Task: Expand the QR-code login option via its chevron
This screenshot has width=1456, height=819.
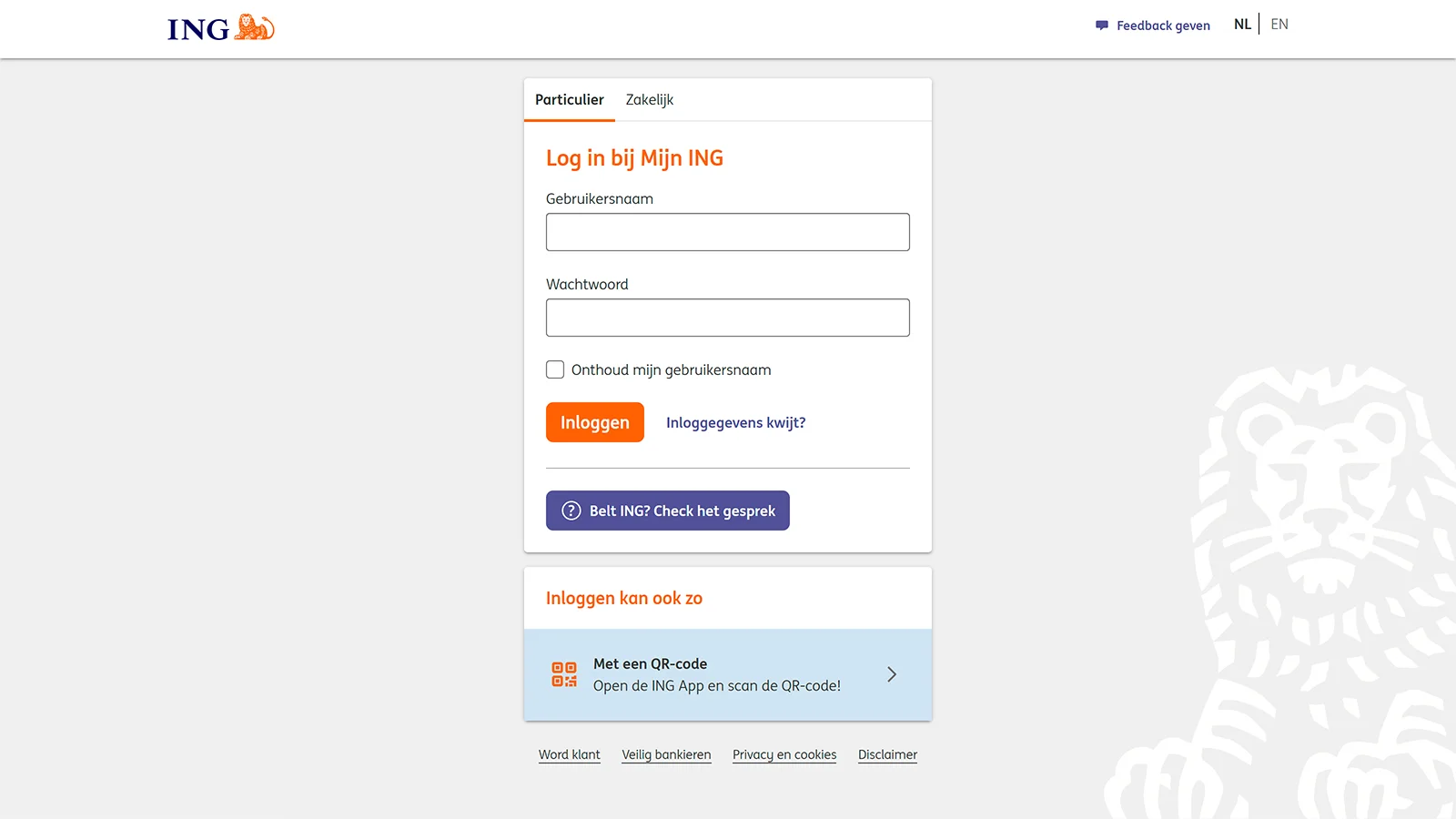Action: pyautogui.click(x=892, y=673)
